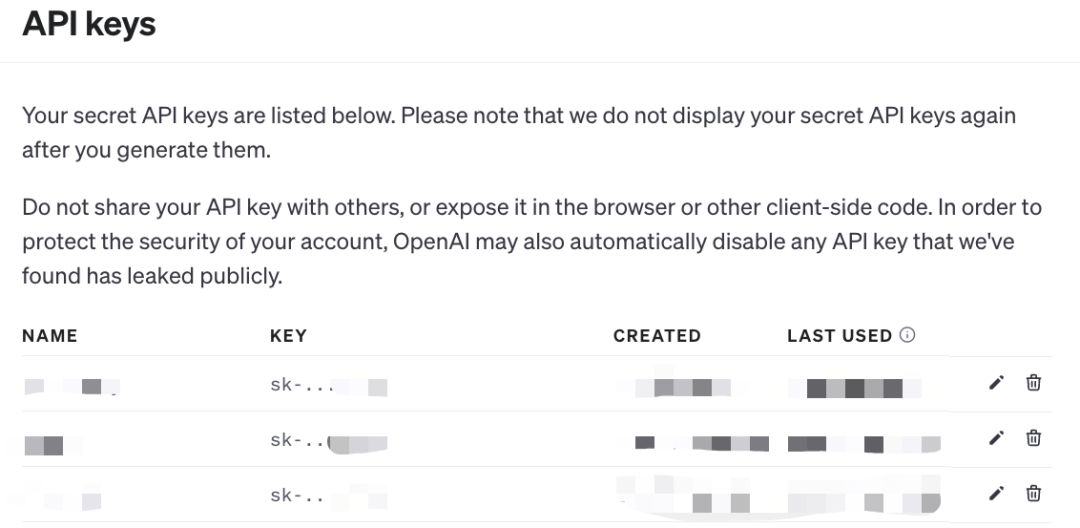The image size is (1080, 528).
Task: Click the 'Do not share your API key' paragraph
Action: tap(532, 242)
